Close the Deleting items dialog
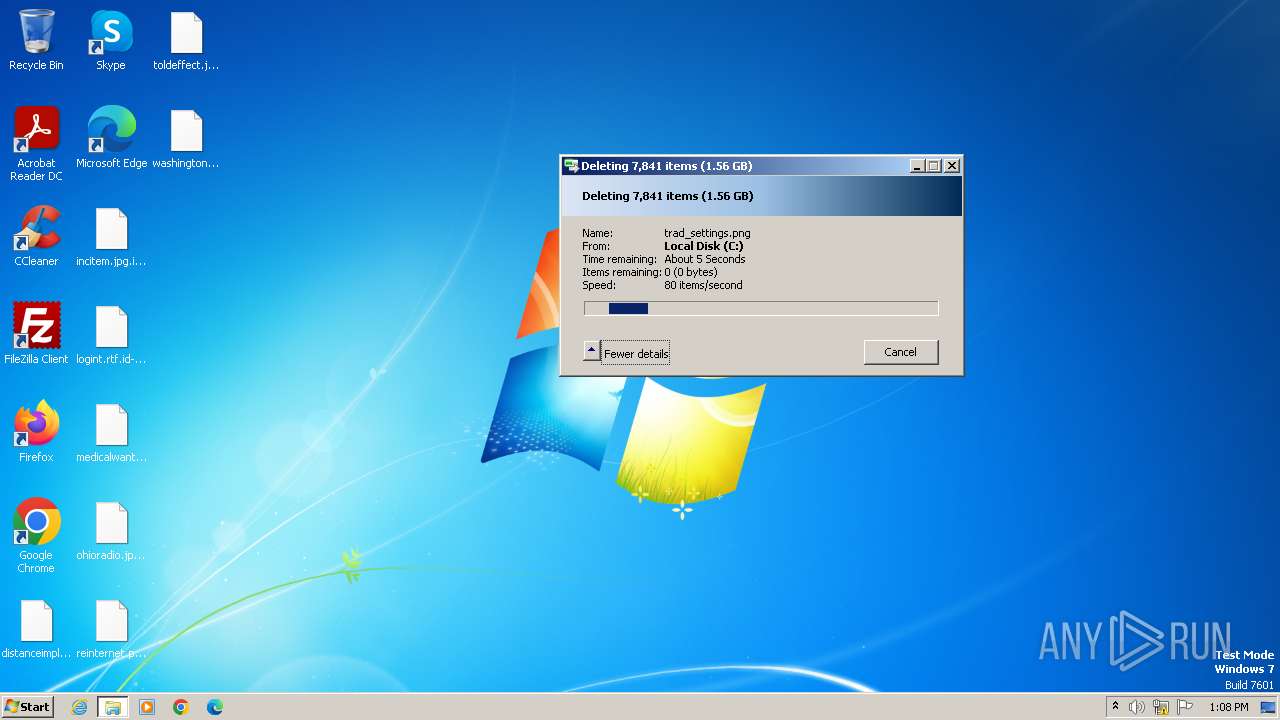Screen dimensions: 1280x720 tap(952, 166)
